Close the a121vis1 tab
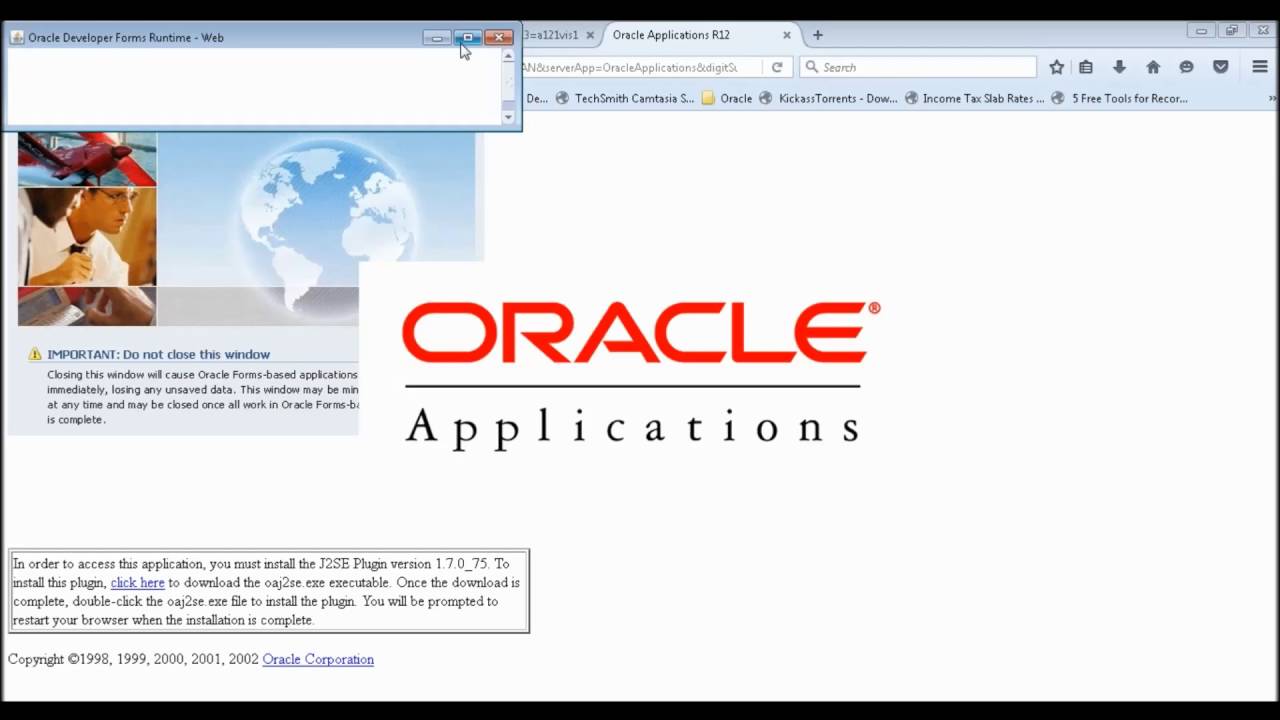1280x720 pixels. point(590,35)
